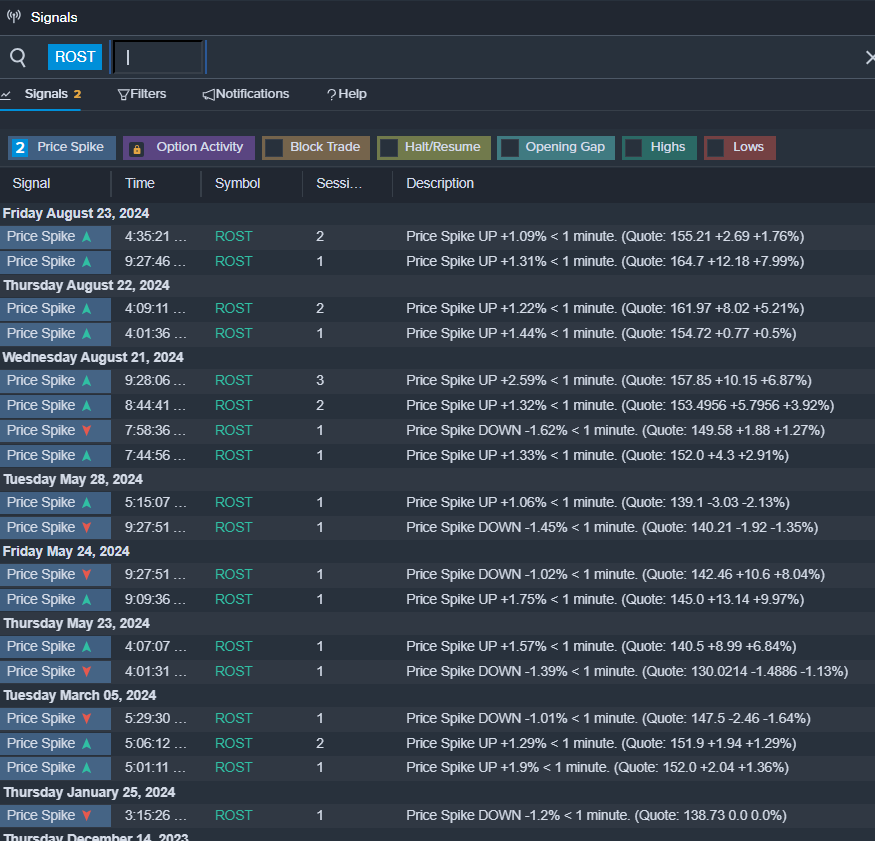Viewport: 875px width, 841px height.
Task: Click the up arrow in the 4:07:07 row
Action: (x=86, y=646)
